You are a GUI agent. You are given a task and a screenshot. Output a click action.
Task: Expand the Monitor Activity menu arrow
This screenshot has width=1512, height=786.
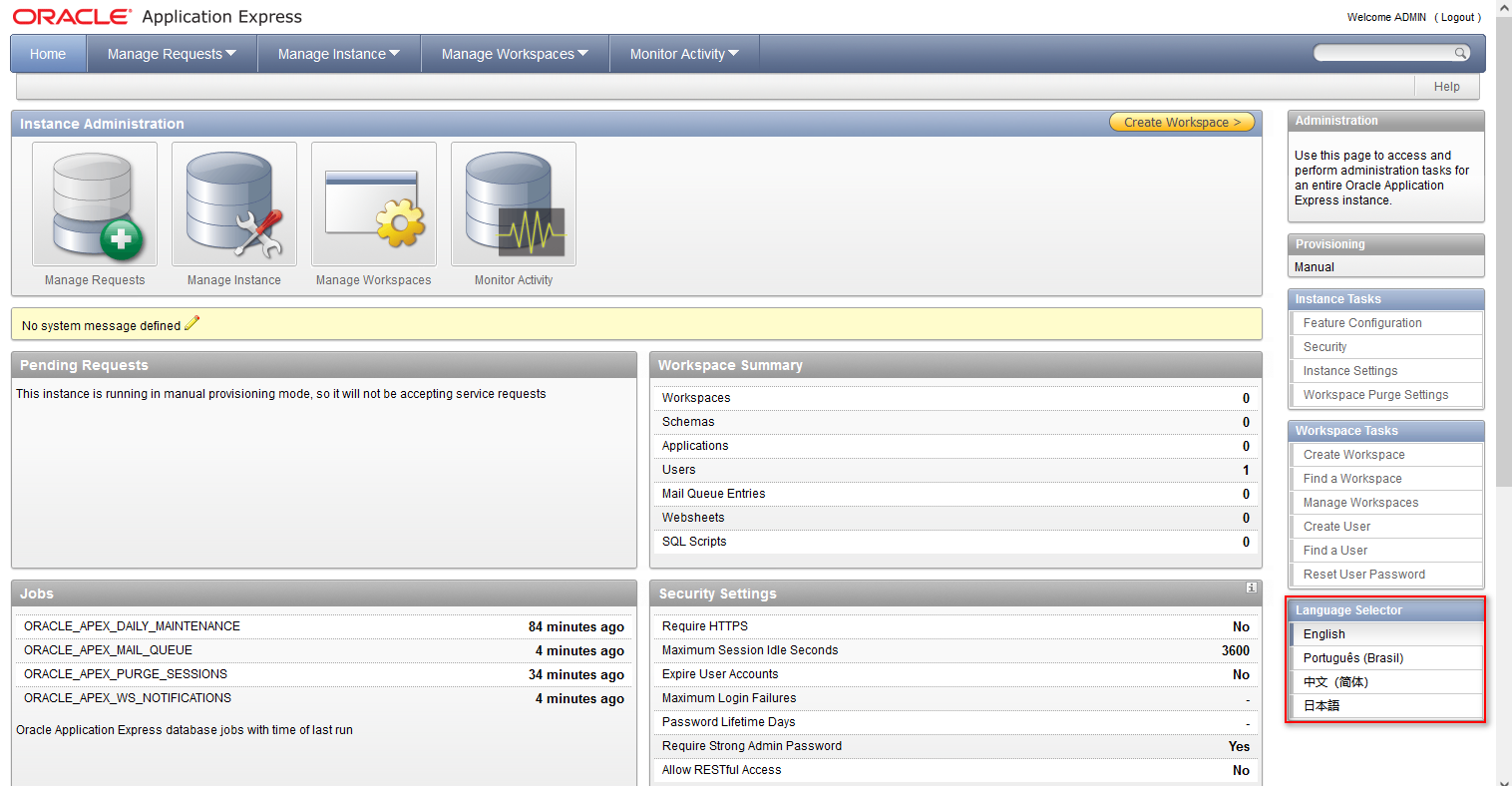(x=733, y=53)
